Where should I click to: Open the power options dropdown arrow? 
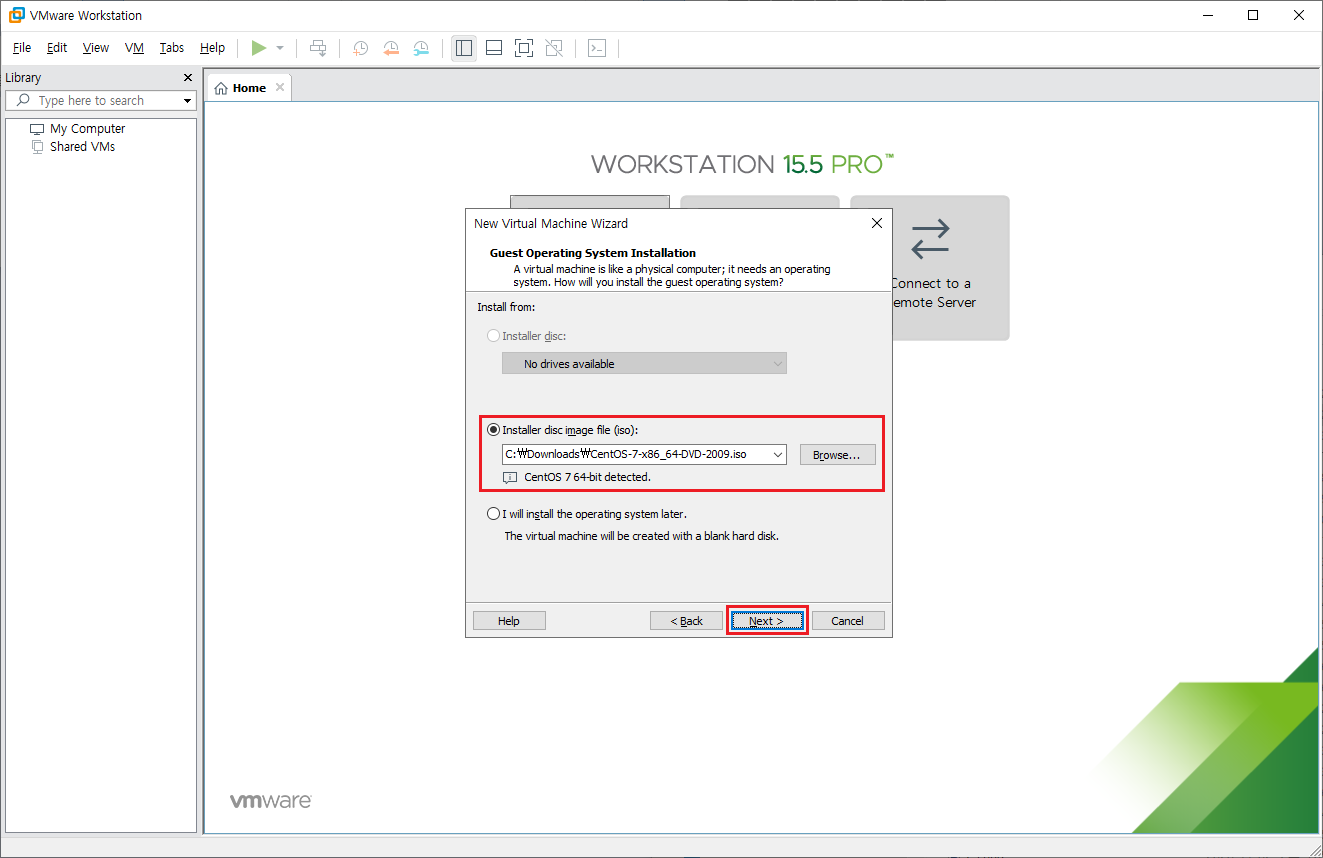[x=280, y=48]
